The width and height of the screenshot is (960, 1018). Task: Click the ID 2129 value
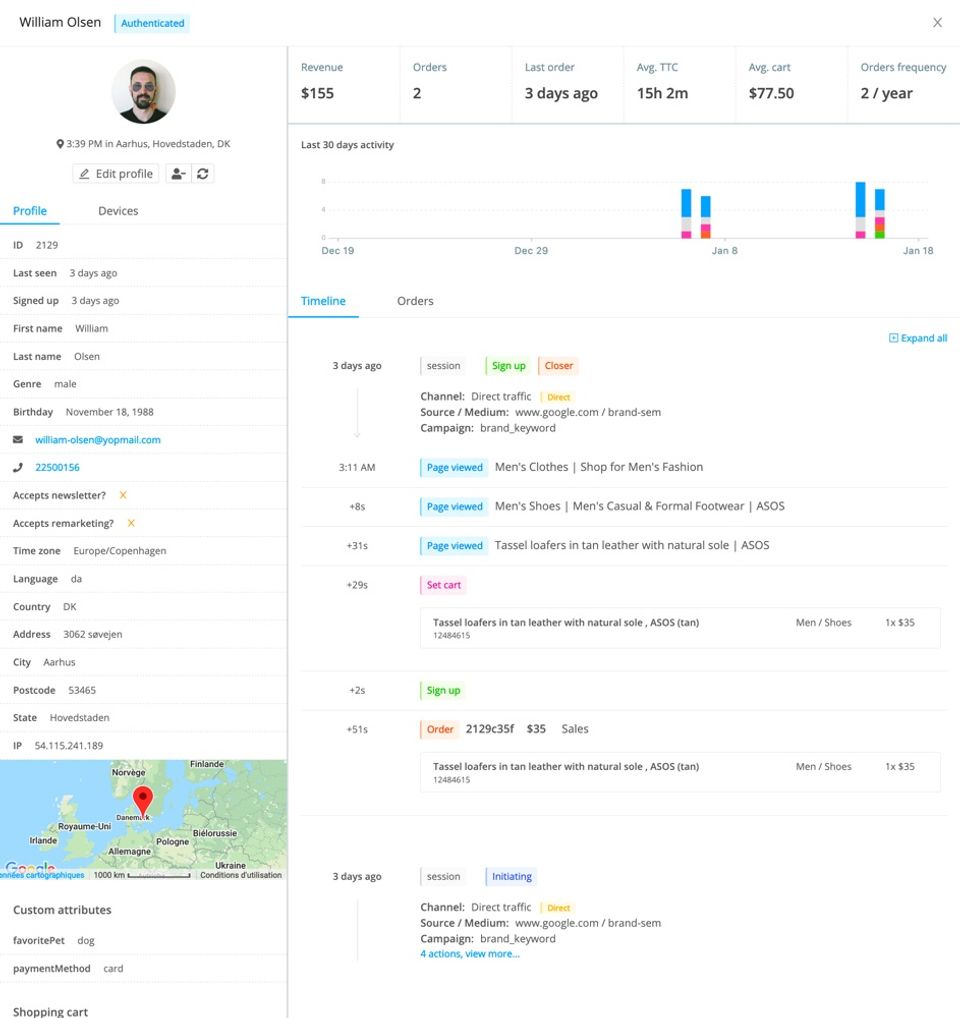47,245
